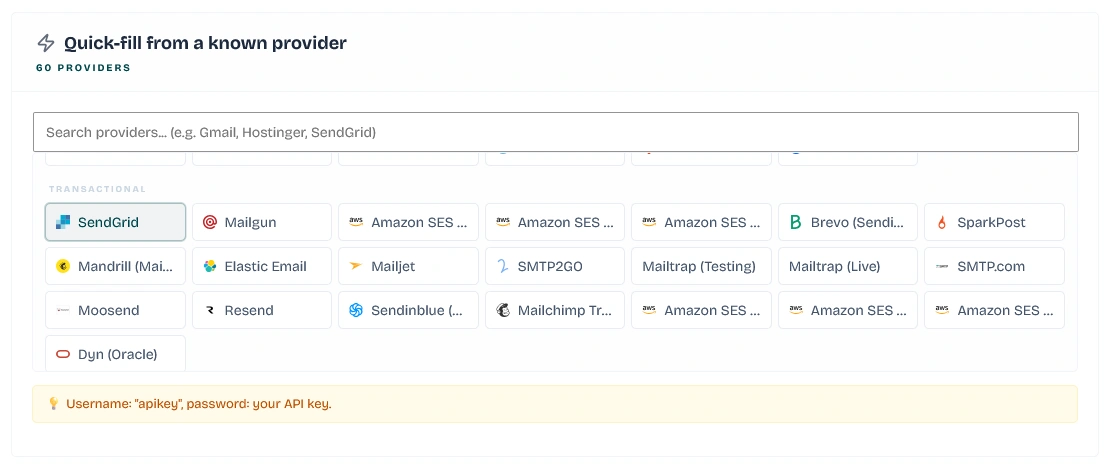Pick the Brevo (Sendinblue) provider
The image size is (1108, 470).
(848, 222)
